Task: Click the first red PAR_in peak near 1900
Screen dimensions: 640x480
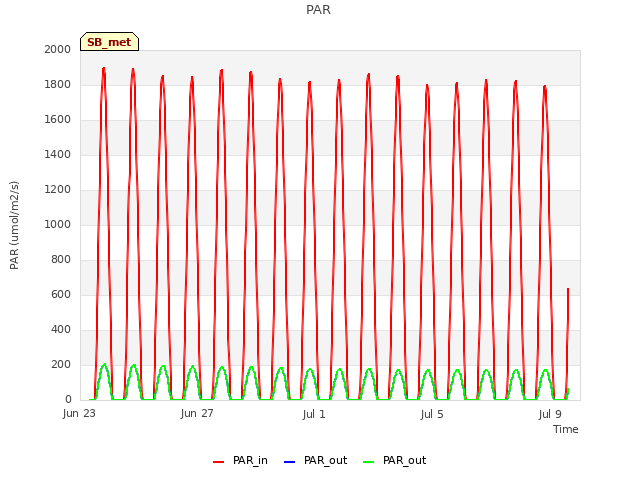Action: (104, 69)
